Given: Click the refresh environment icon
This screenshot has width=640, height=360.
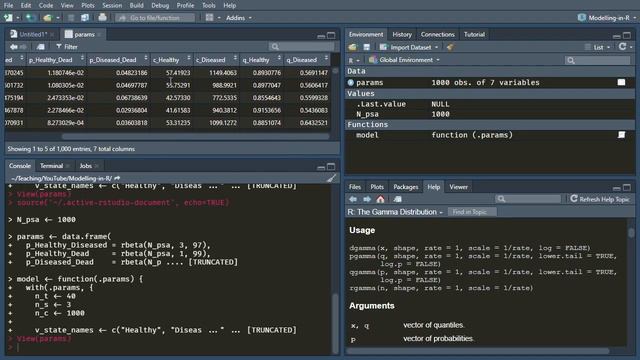Looking at the screenshot, I should tap(622, 47).
